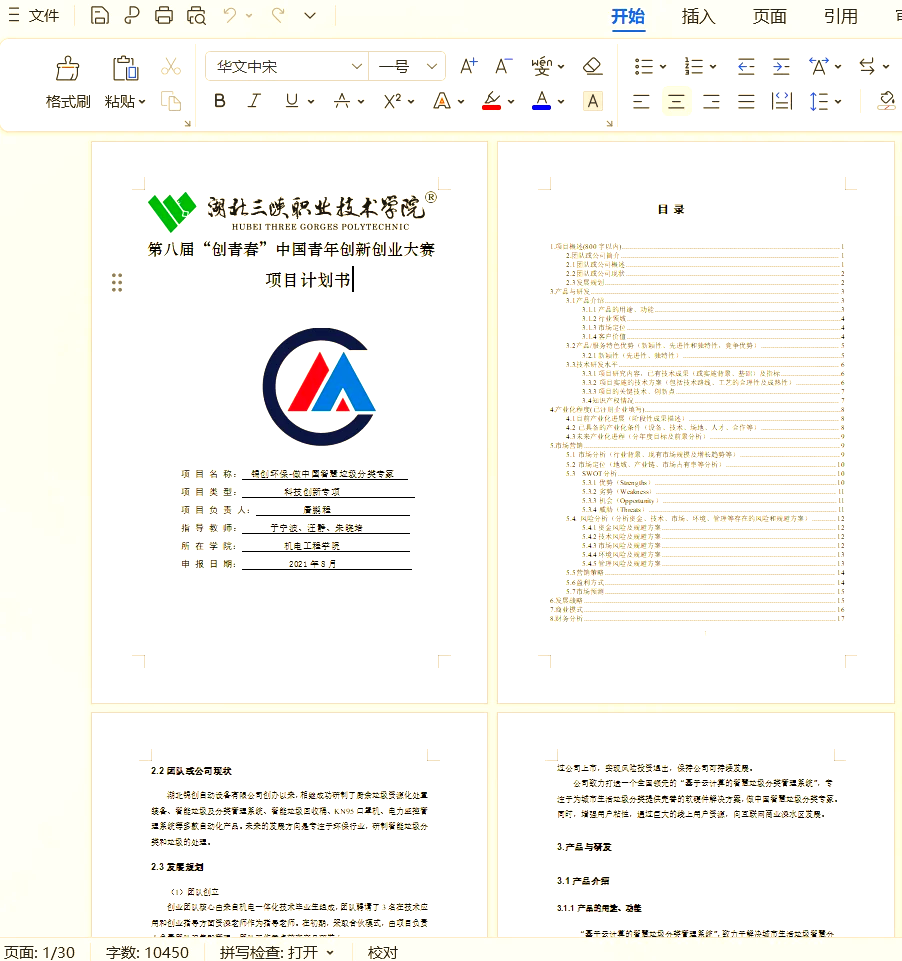This screenshot has height=961, width=902.
Task: Increase font size with A+ icon
Action: [469, 66]
